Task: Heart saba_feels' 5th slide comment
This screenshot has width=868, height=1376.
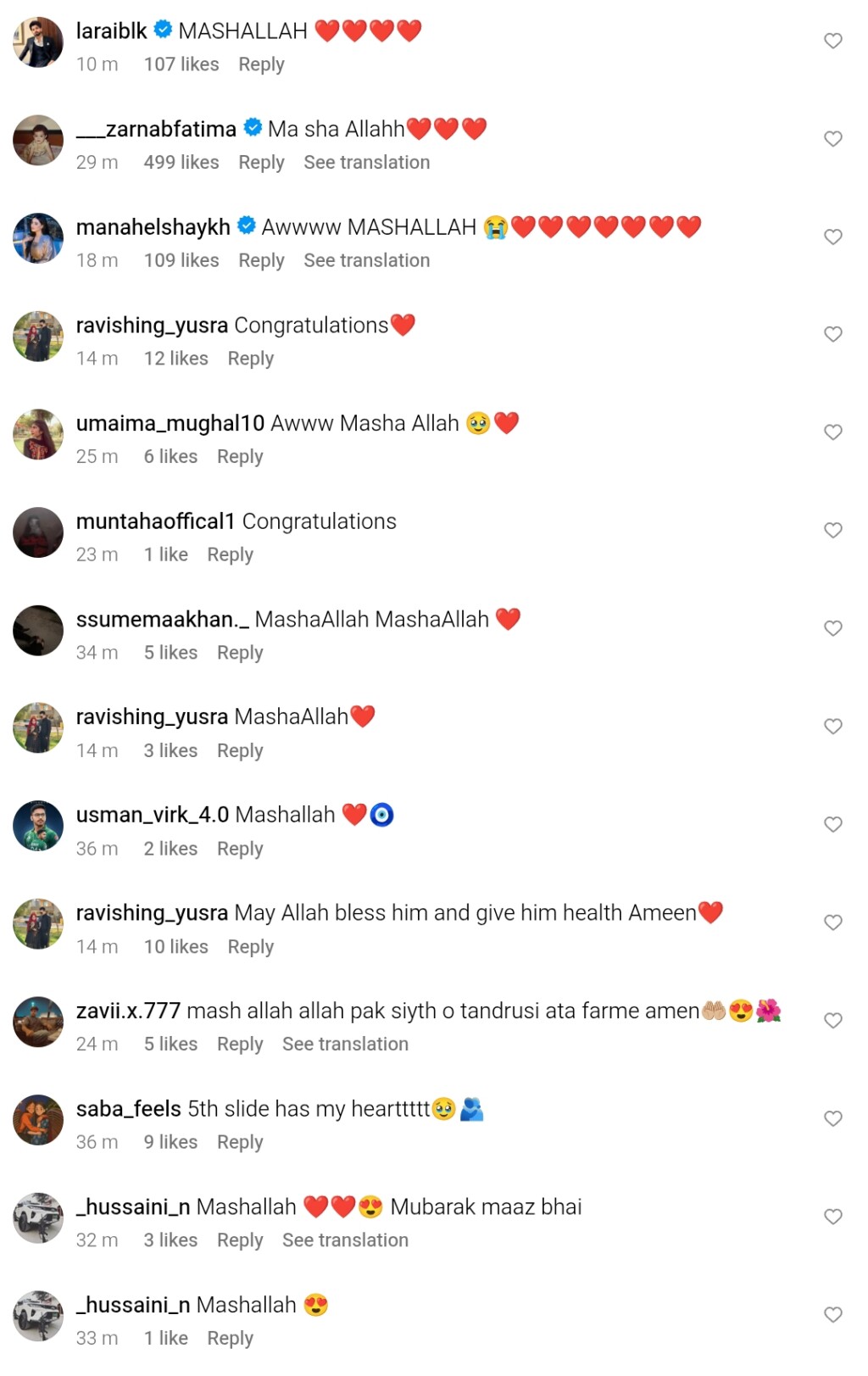Action: (833, 1118)
